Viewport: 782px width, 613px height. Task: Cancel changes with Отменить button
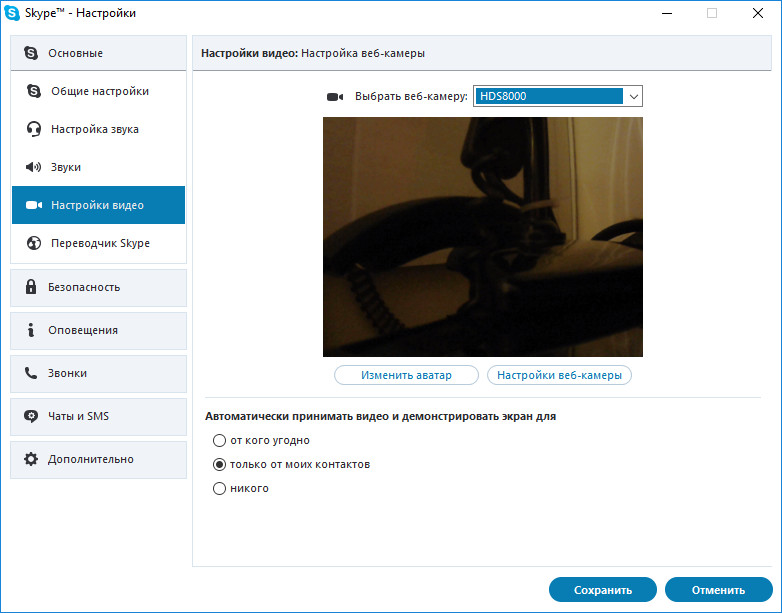[719, 590]
